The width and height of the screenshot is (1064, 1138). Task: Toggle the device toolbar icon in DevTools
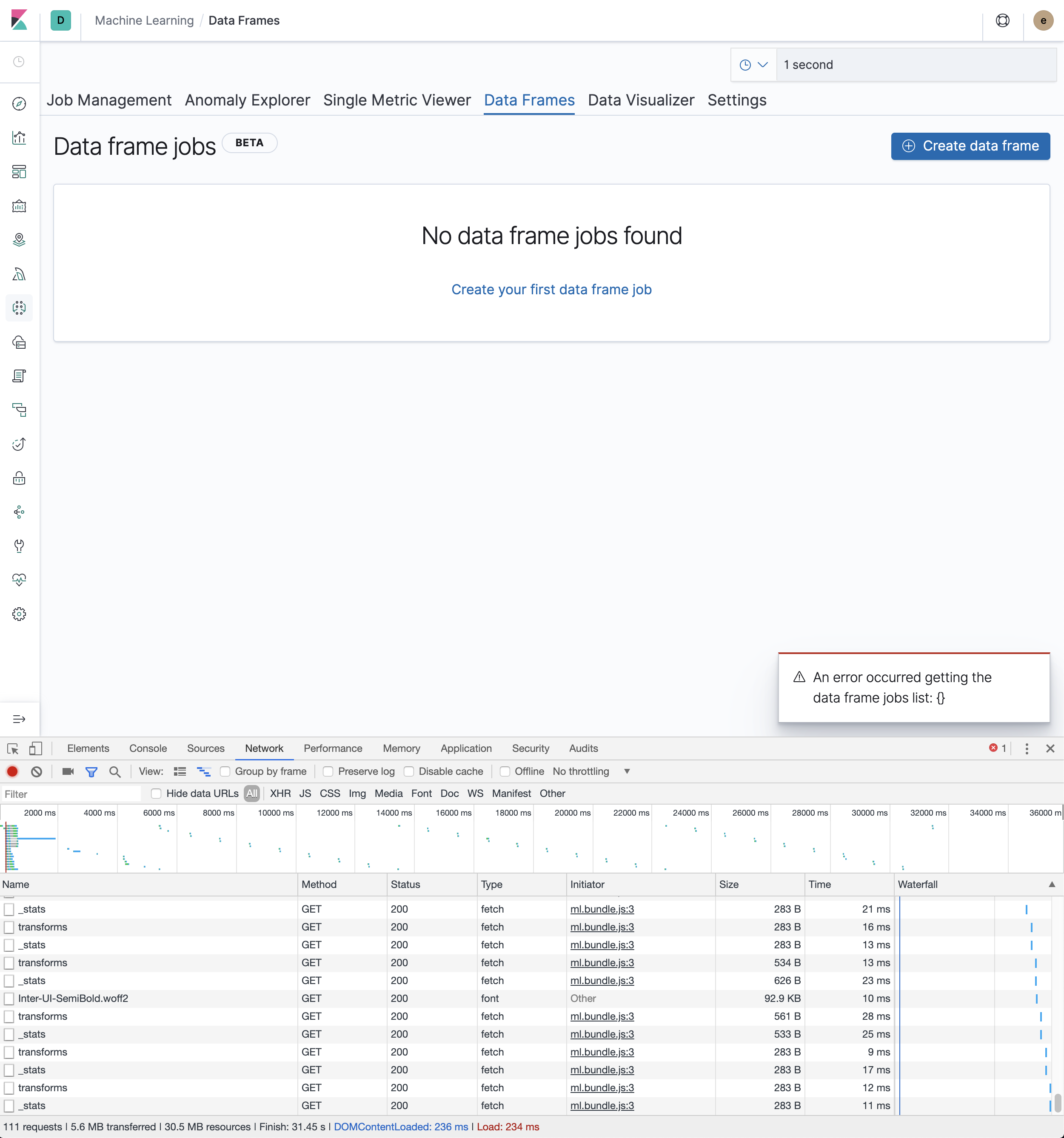pos(35,748)
